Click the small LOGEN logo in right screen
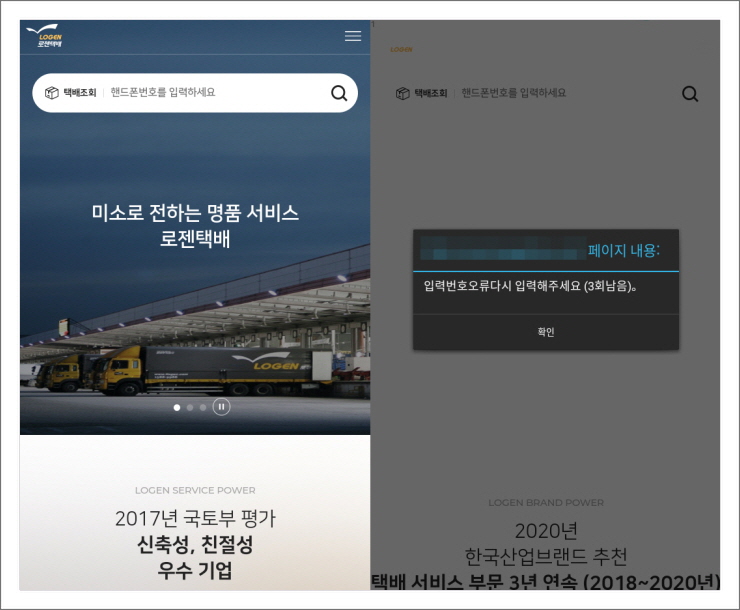740x610 pixels. [401, 49]
